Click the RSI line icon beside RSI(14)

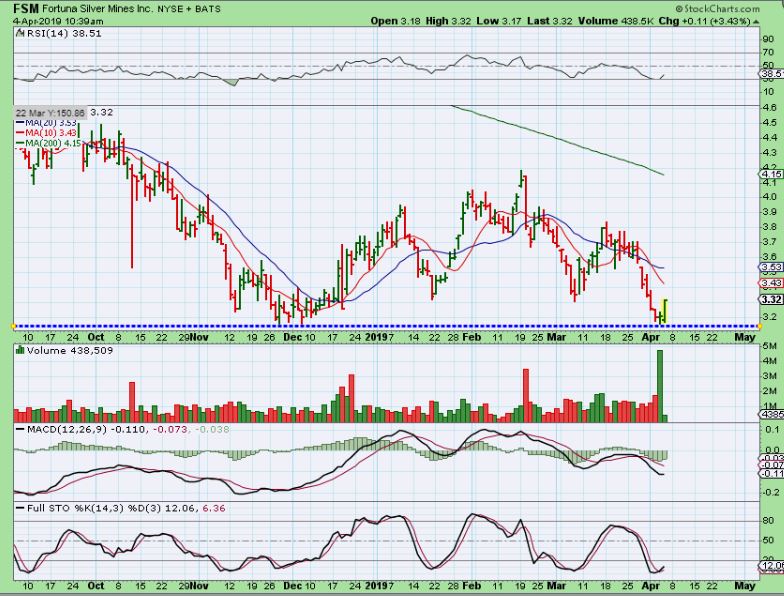coord(20,33)
